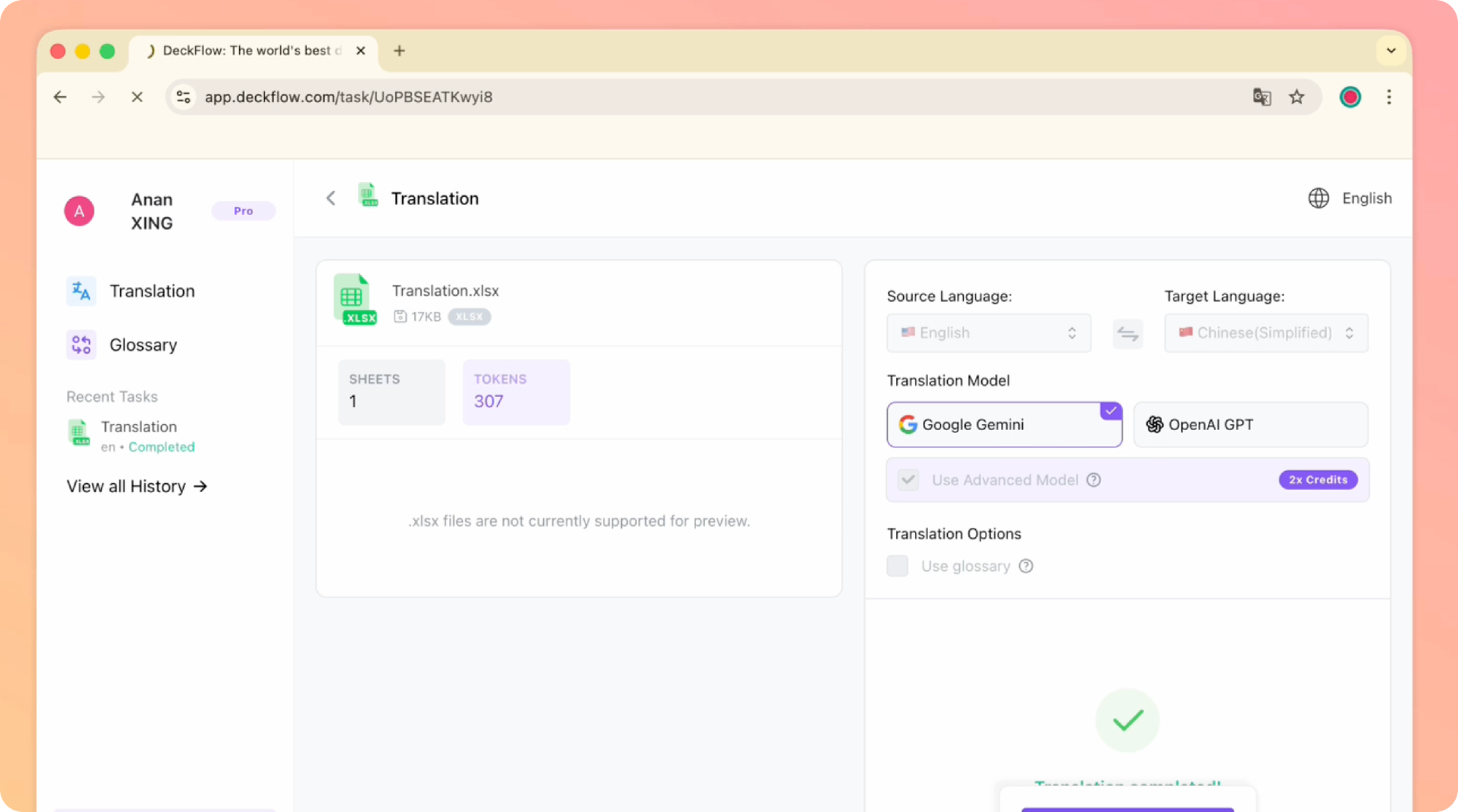Click the globe language icon
Image resolution: width=1458 pixels, height=812 pixels.
pyautogui.click(x=1318, y=198)
